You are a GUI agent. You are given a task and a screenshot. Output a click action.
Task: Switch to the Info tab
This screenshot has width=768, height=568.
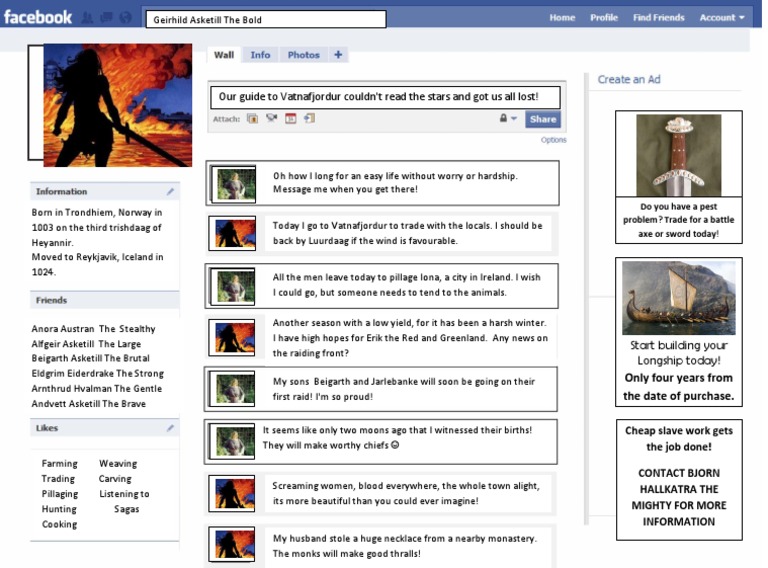coord(260,55)
